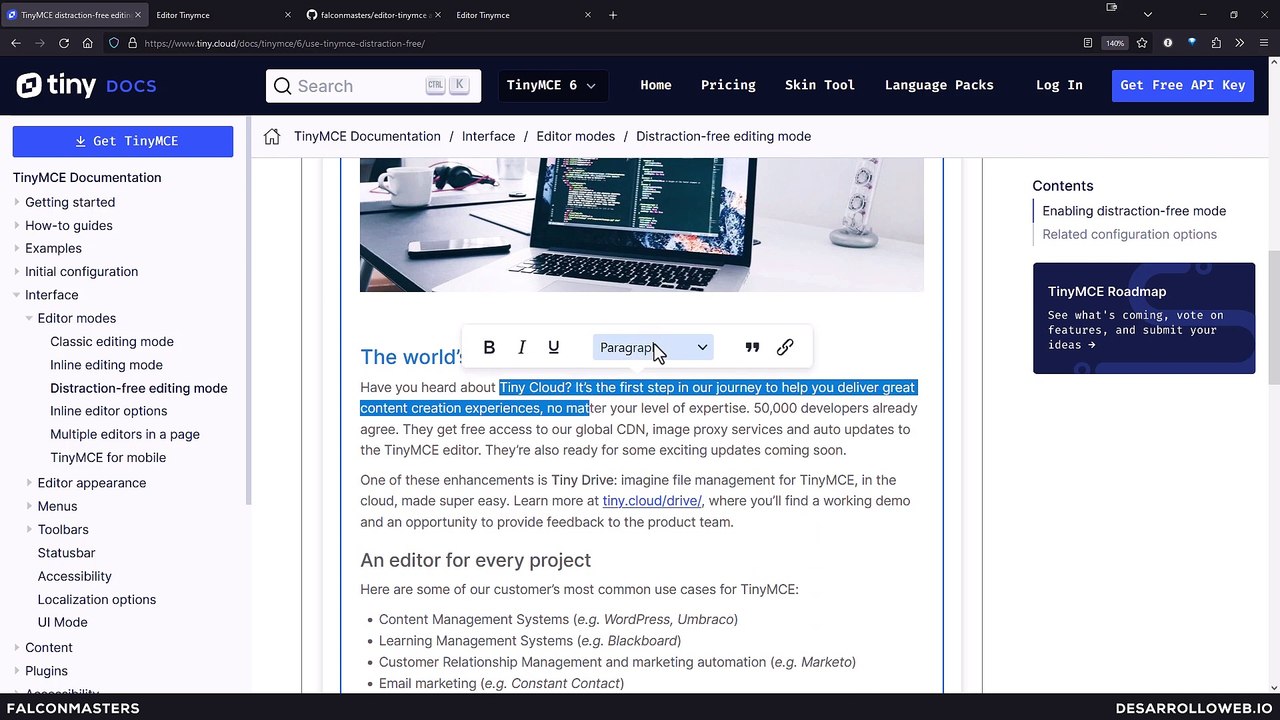Open Localization options sidebar page
This screenshot has width=1280, height=720.
pos(97,599)
